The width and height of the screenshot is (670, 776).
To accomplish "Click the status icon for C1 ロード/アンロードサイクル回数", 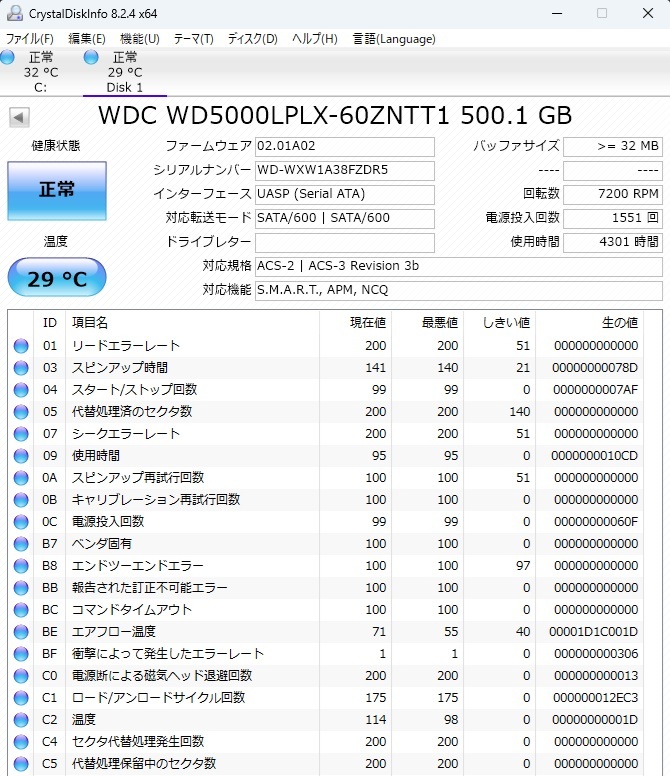I will click(21, 698).
